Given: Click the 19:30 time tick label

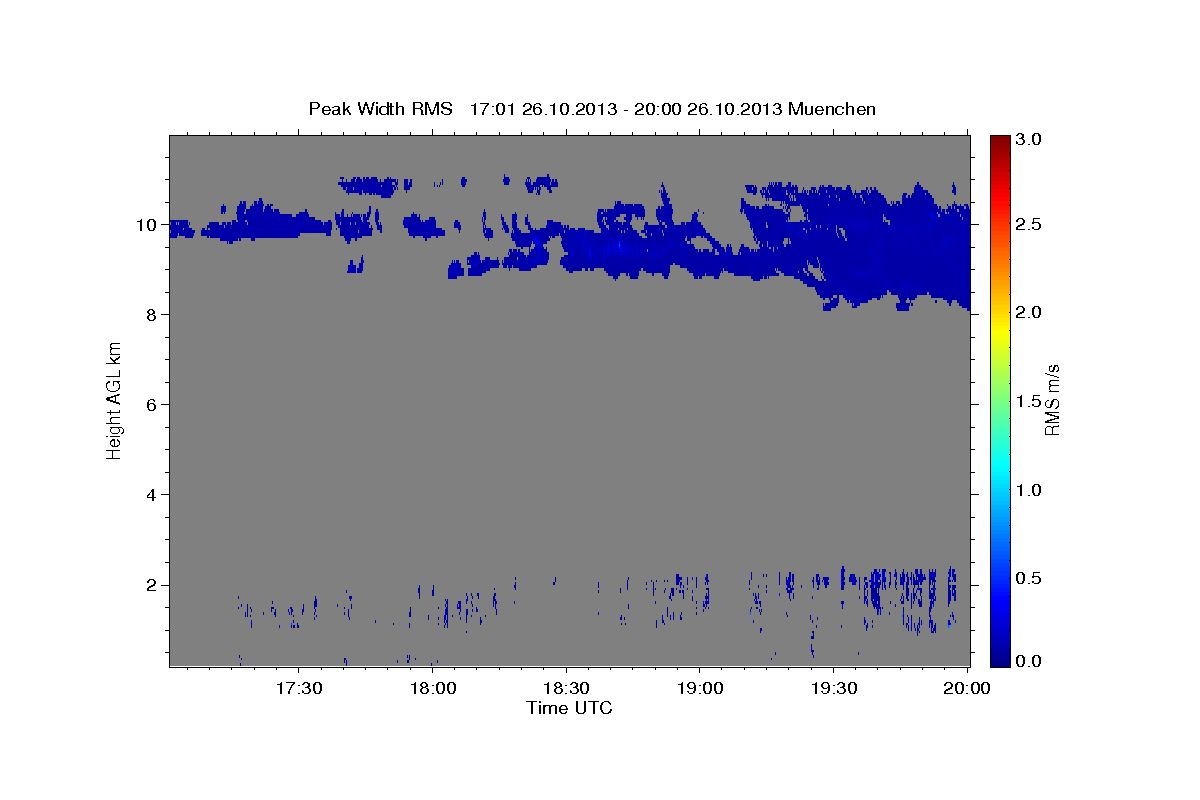Looking at the screenshot, I should pyautogui.click(x=833, y=689).
